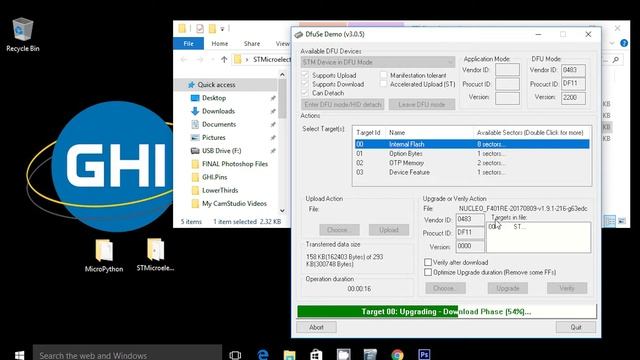Click the navigation pane scrollbar down arrow
The width and height of the screenshot is (640, 360).
tap(282, 211)
